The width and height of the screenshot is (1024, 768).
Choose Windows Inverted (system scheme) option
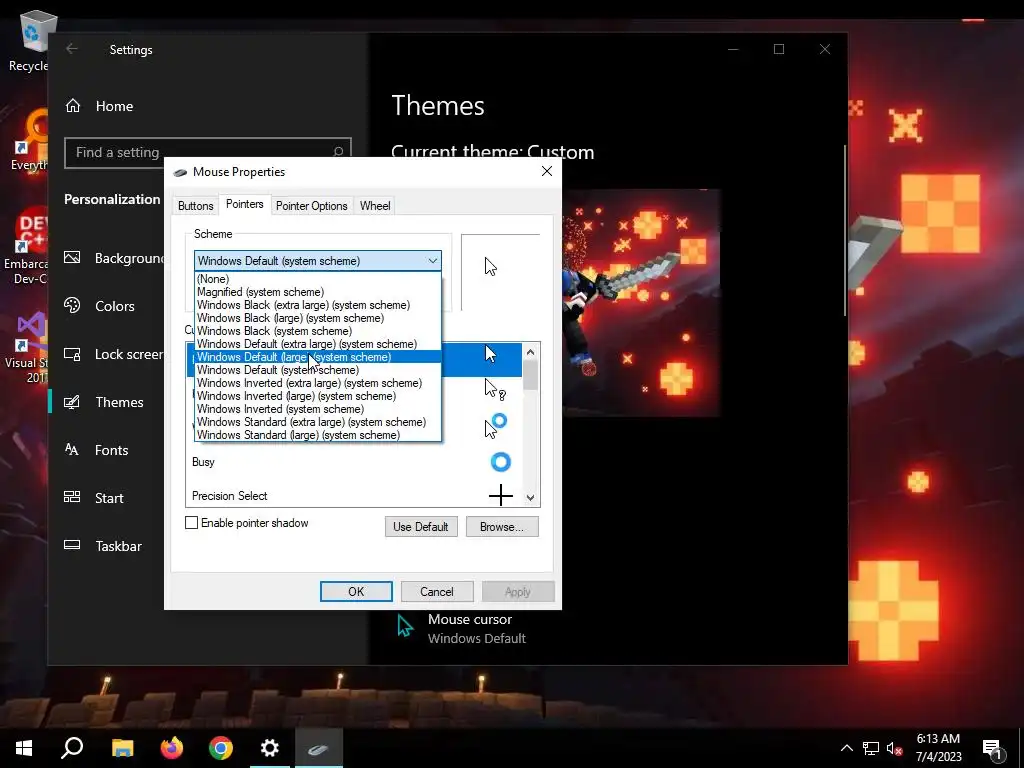coord(318,409)
